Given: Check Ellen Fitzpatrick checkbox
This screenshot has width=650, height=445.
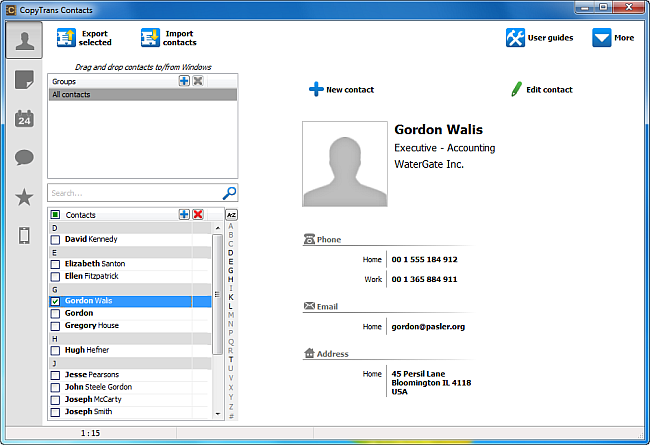Looking at the screenshot, I should coord(55,277).
